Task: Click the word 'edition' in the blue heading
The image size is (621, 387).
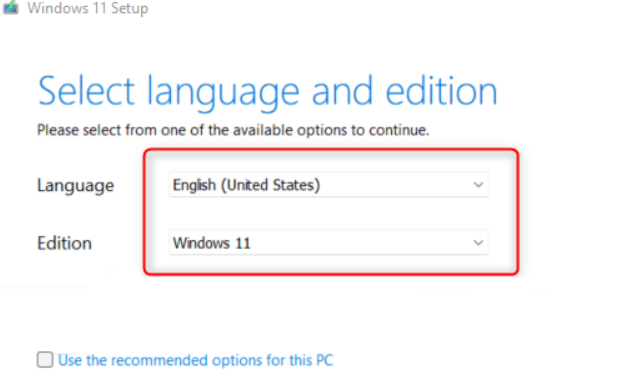Action: pos(441,91)
